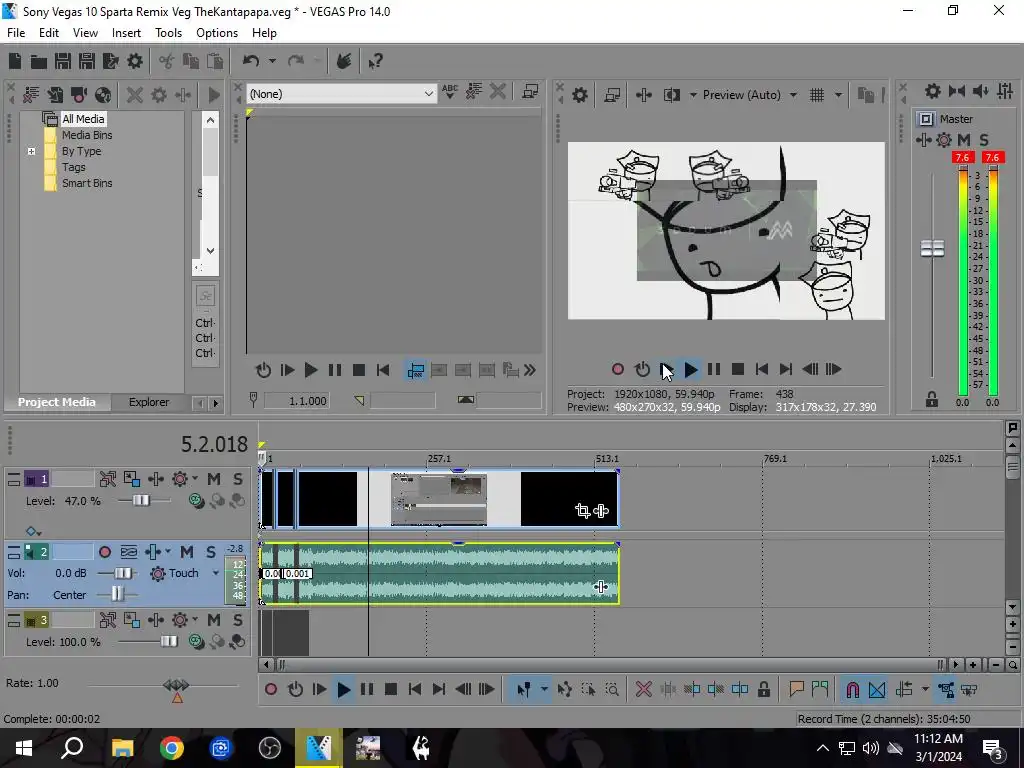This screenshot has width=1024, height=768.
Task: Open the File menu
Action: point(16,33)
